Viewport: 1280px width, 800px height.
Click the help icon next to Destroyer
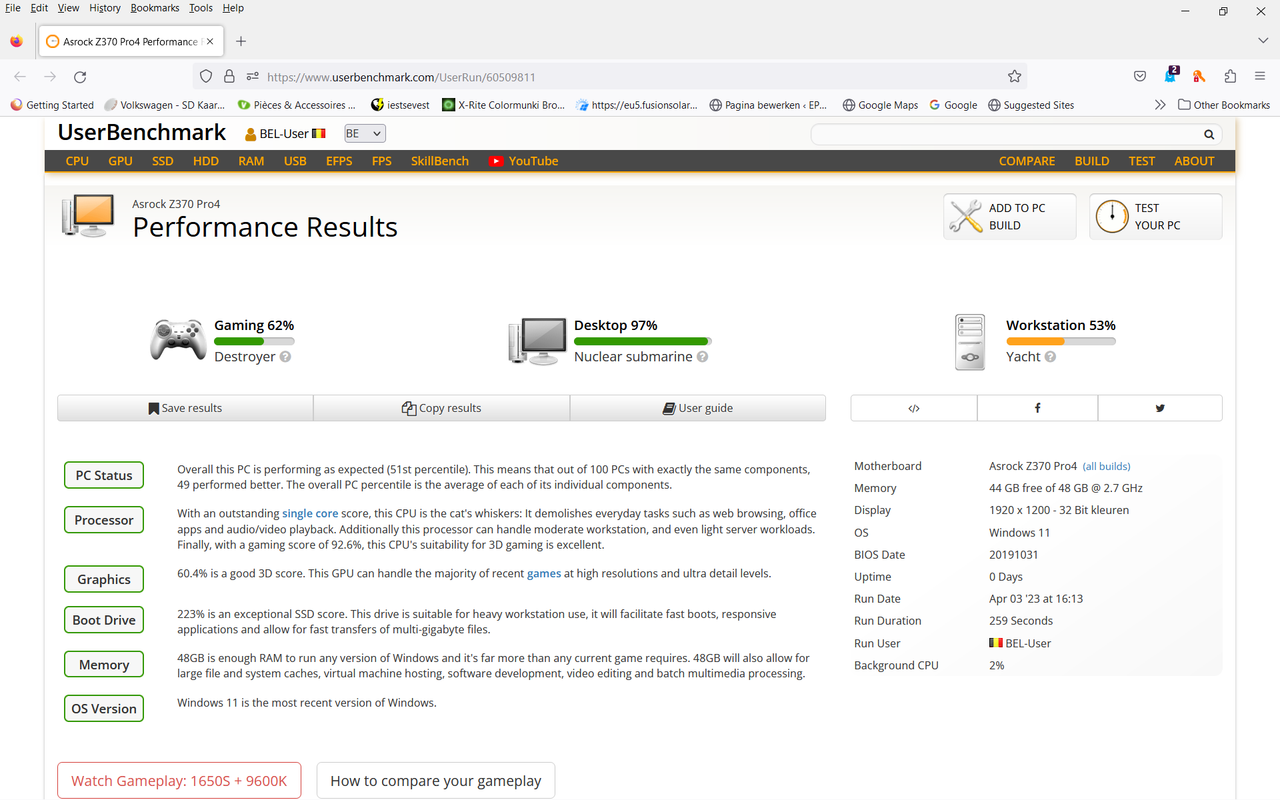tap(285, 357)
